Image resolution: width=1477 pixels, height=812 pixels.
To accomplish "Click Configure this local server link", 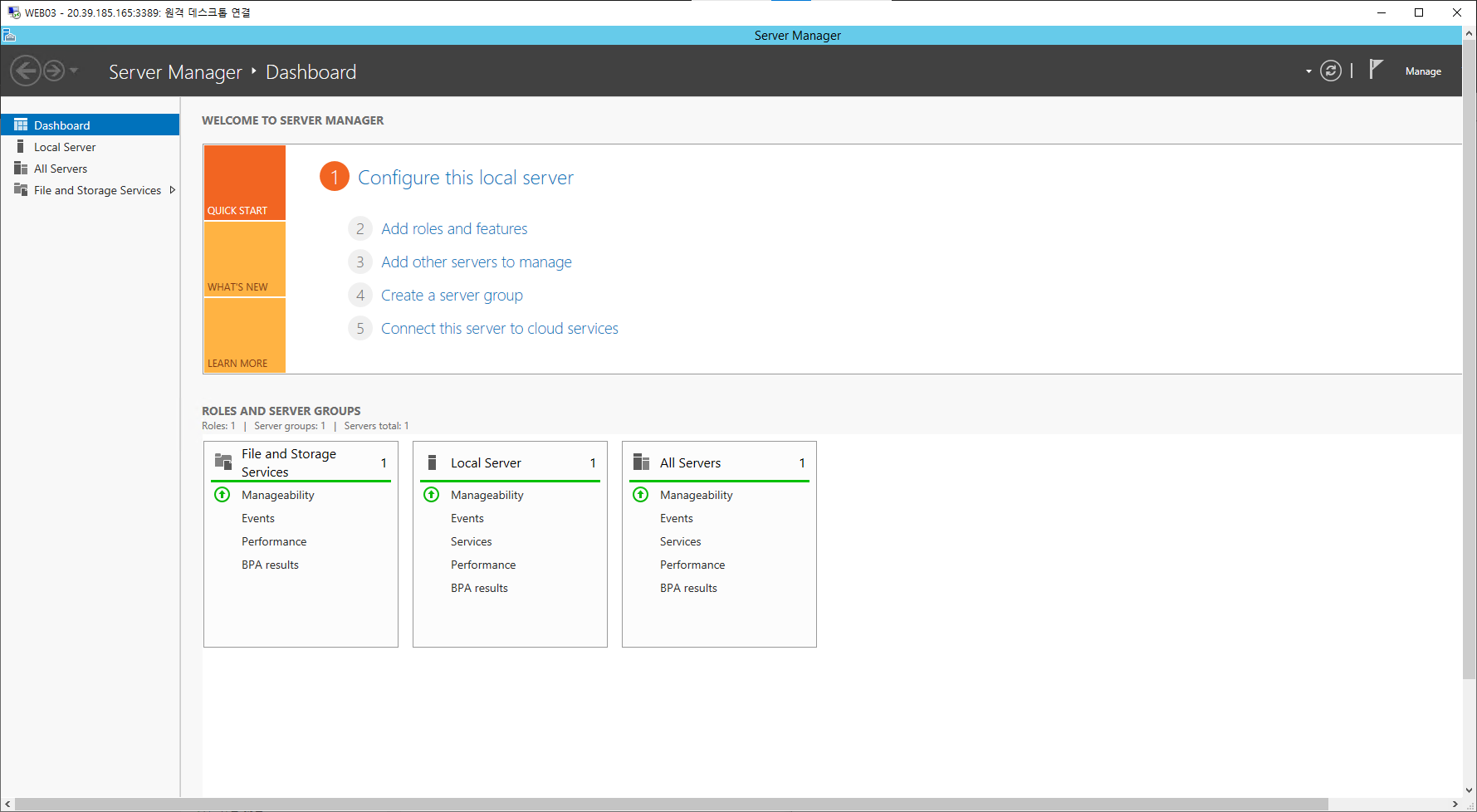I will [466, 178].
